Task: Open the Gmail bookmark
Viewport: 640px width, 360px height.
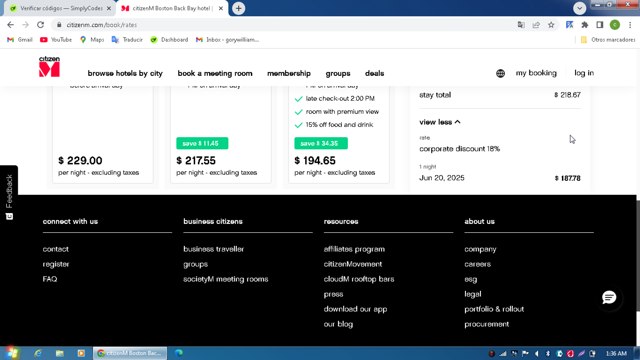Action: pos(20,40)
